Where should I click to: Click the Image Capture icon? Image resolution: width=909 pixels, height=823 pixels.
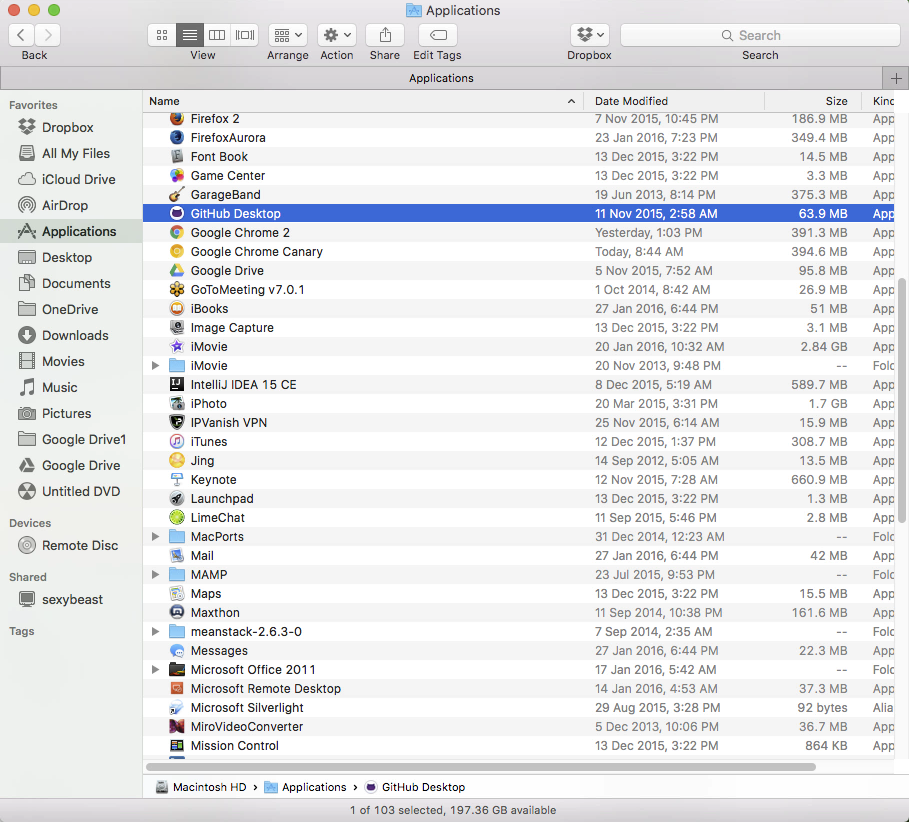[x=177, y=328]
